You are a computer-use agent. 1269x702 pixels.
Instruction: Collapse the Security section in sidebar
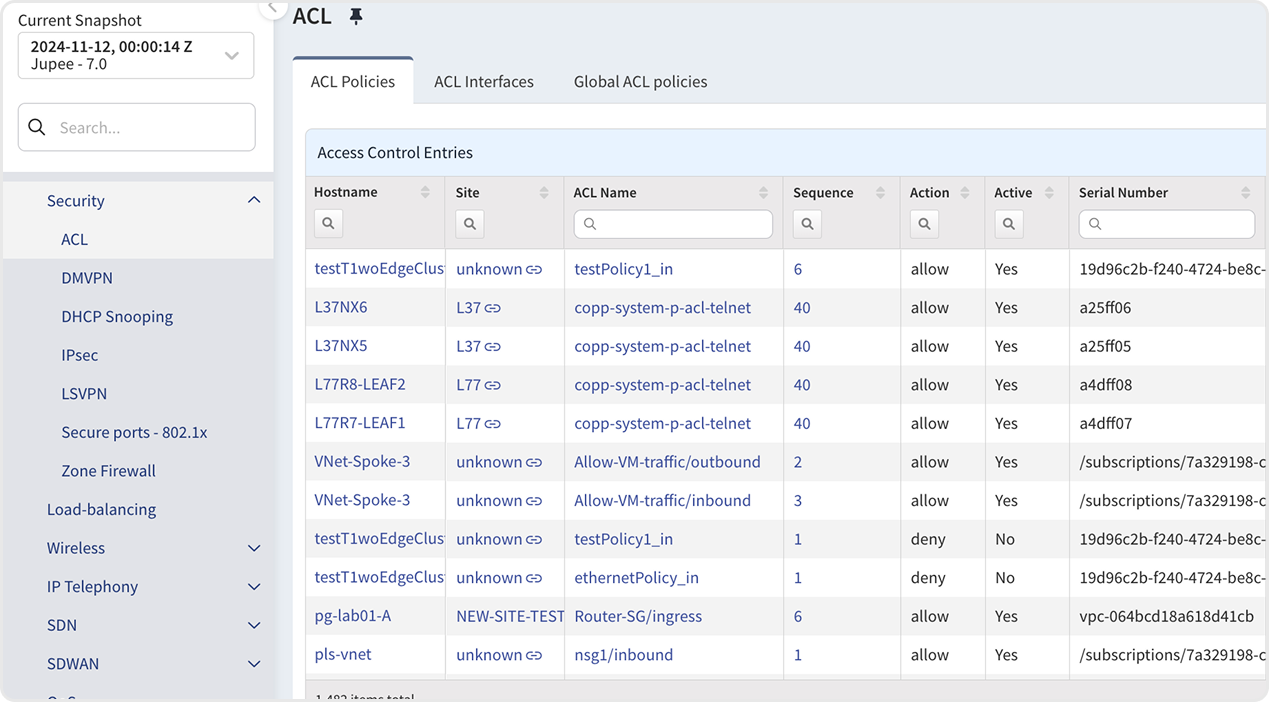coord(254,201)
